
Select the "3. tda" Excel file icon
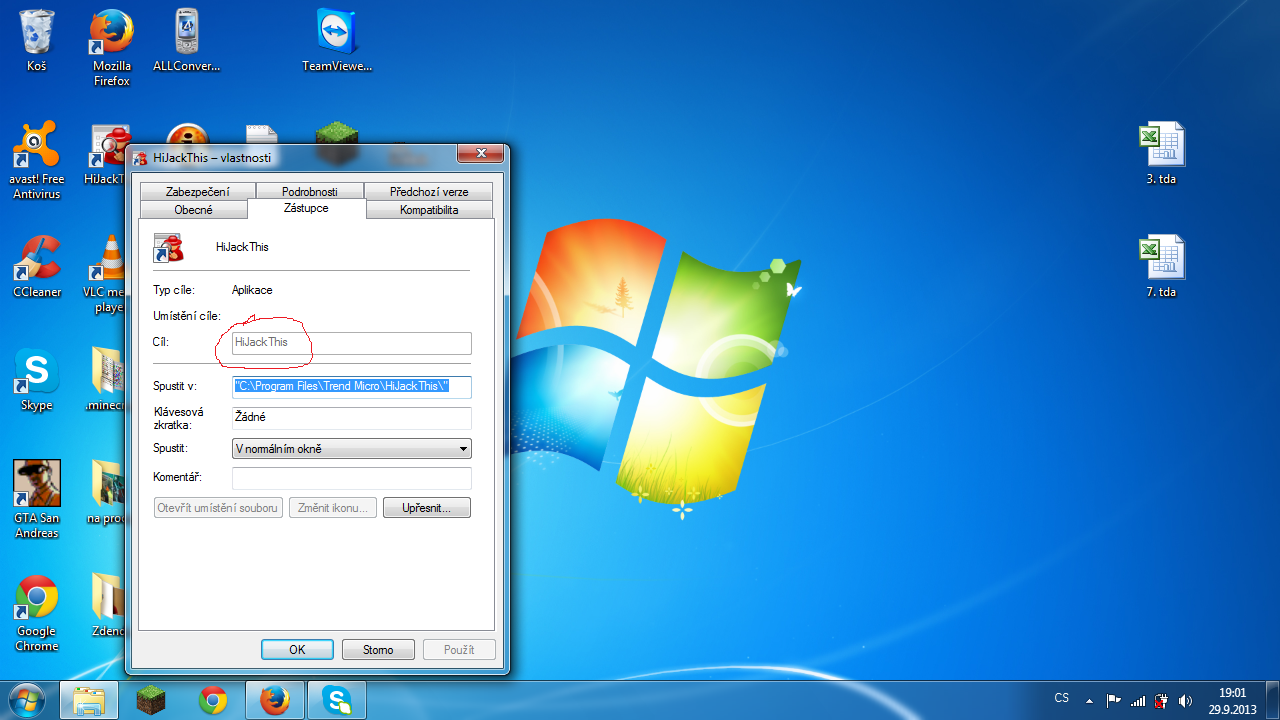(x=1161, y=154)
